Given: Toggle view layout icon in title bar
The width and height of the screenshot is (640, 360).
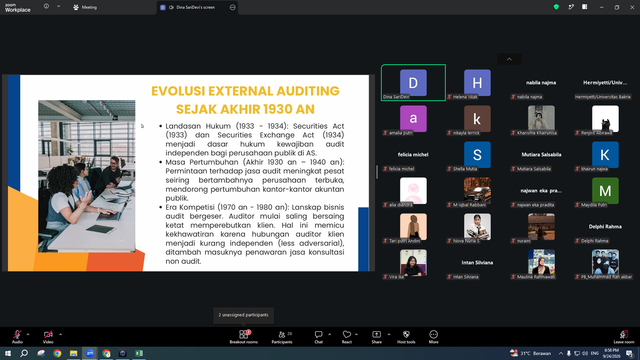Looking at the screenshot, I should pyautogui.click(x=584, y=7).
